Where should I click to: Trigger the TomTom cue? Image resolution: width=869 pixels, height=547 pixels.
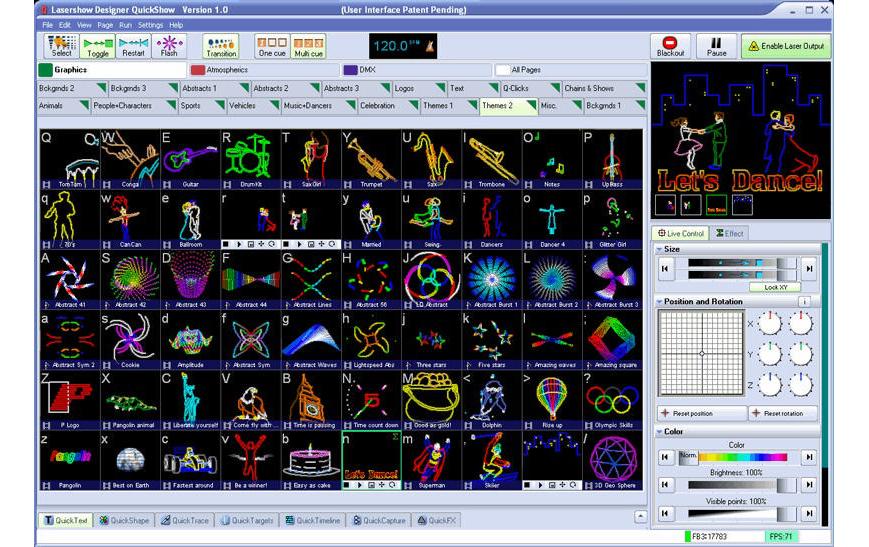tap(69, 159)
